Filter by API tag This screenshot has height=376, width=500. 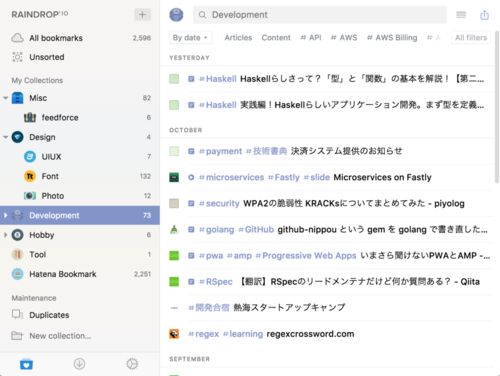(x=311, y=38)
